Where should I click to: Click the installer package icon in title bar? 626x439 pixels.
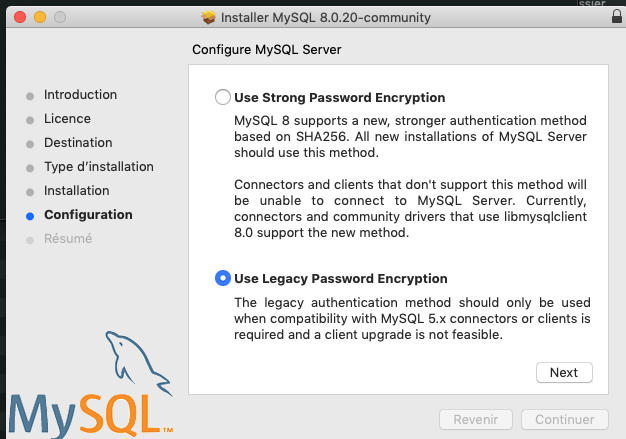(x=209, y=18)
